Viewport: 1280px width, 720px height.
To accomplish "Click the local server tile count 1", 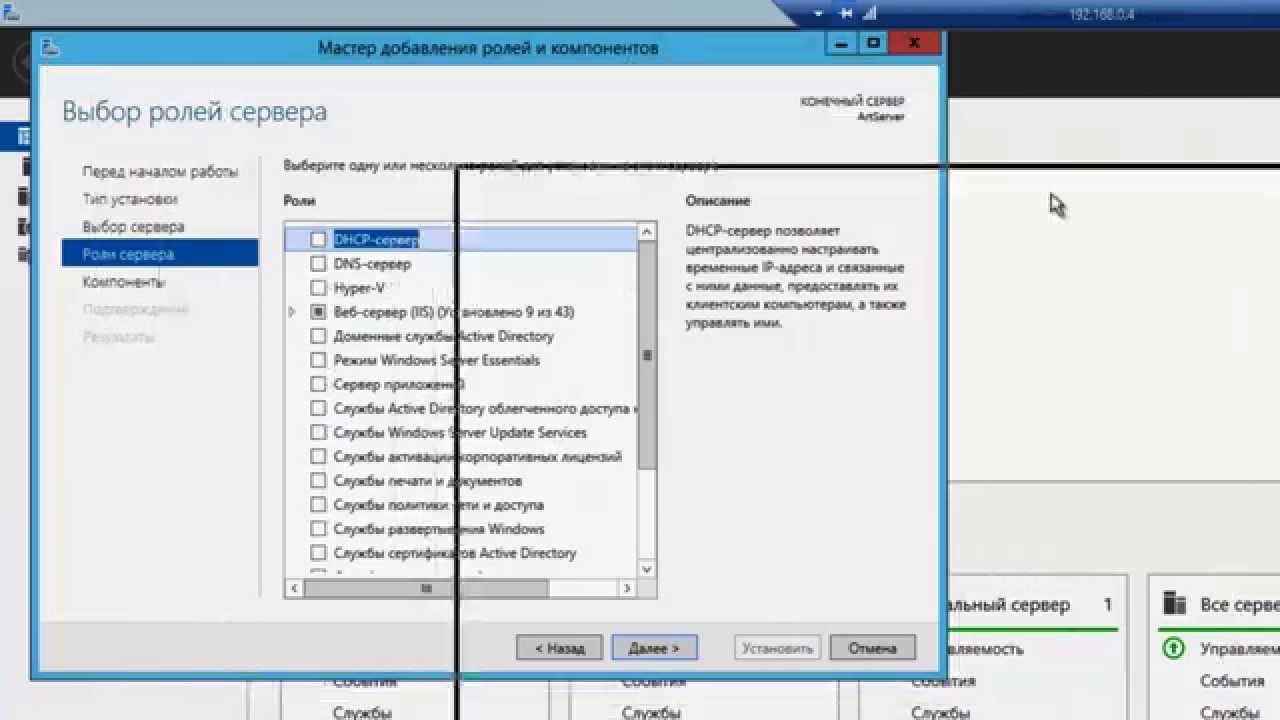I will 1108,605.
